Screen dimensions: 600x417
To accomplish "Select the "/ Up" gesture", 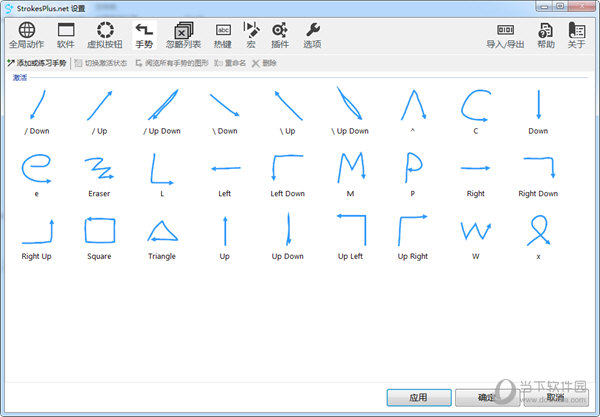I will pyautogui.click(x=99, y=111).
